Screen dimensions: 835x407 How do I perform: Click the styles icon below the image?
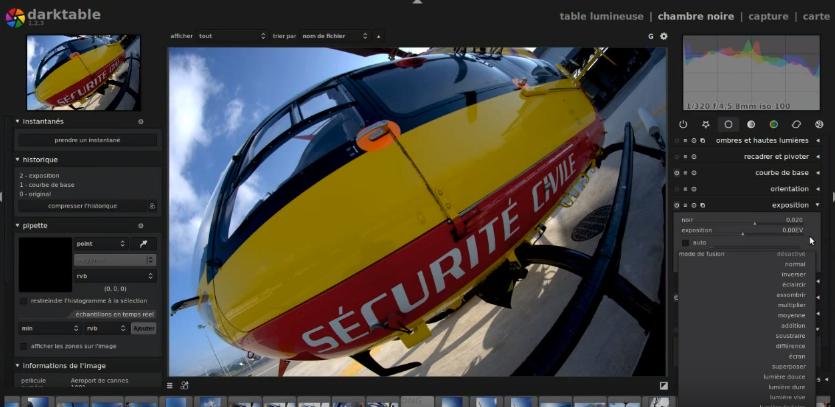[x=185, y=385]
